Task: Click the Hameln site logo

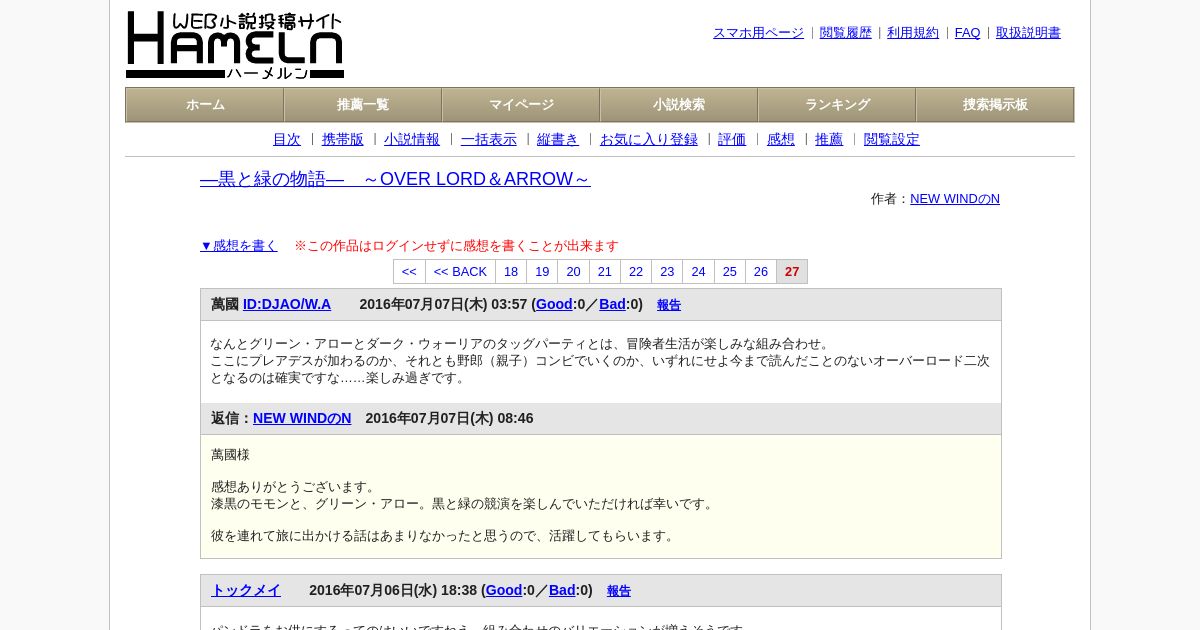Action: [x=235, y=45]
